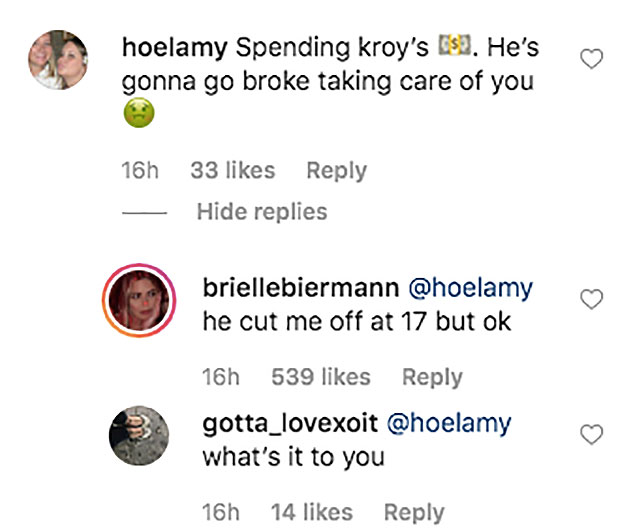View the 14 likes on gotta_lovexoit's reply
620x528 pixels.
coord(312,512)
